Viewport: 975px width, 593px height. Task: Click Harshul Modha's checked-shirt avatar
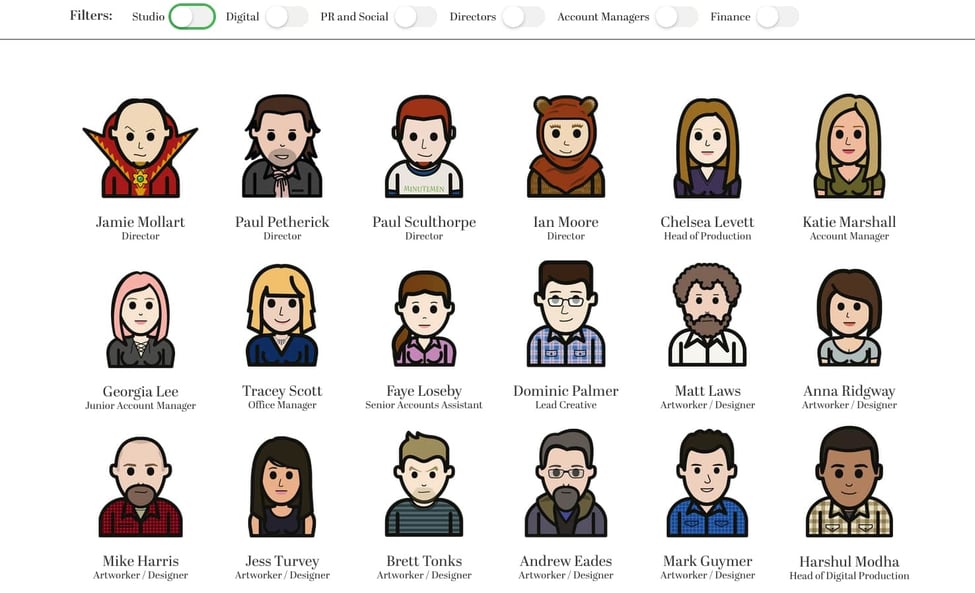[849, 482]
